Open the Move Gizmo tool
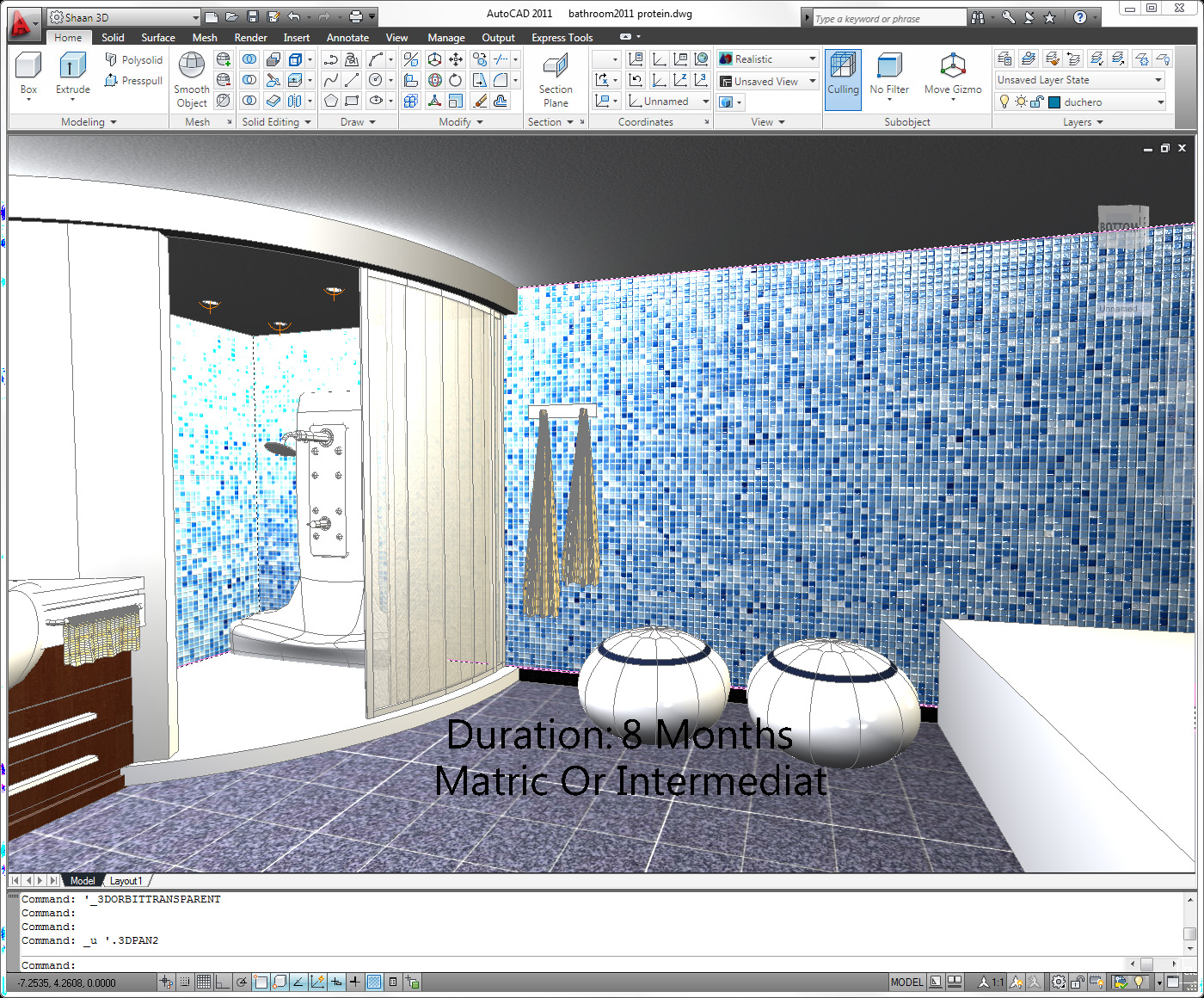 coord(953,74)
